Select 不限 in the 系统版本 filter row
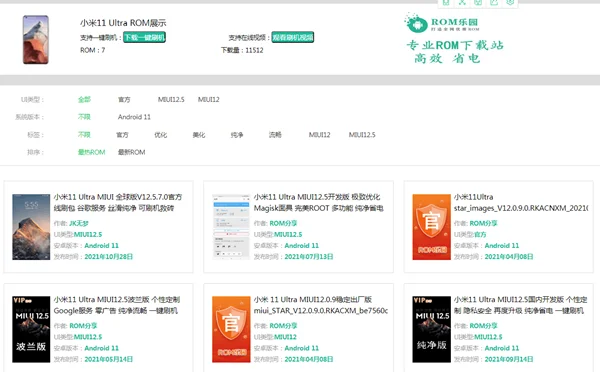 (84, 117)
